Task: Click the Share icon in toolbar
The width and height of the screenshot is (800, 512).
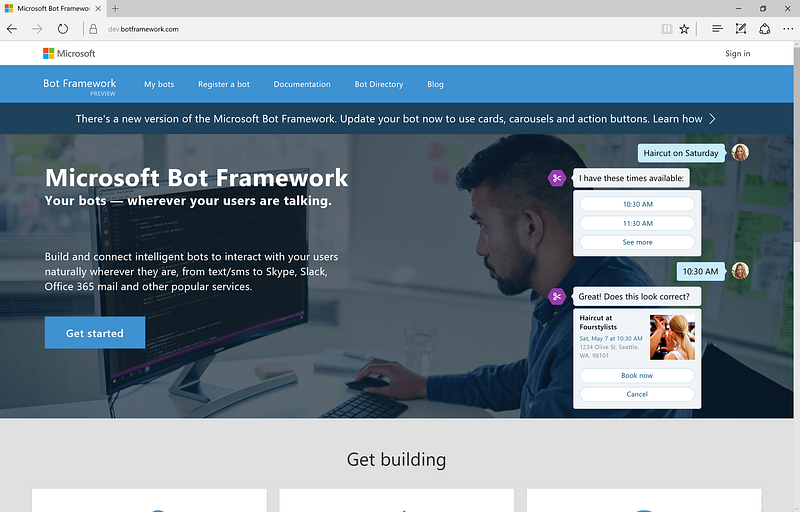Action: tap(764, 29)
